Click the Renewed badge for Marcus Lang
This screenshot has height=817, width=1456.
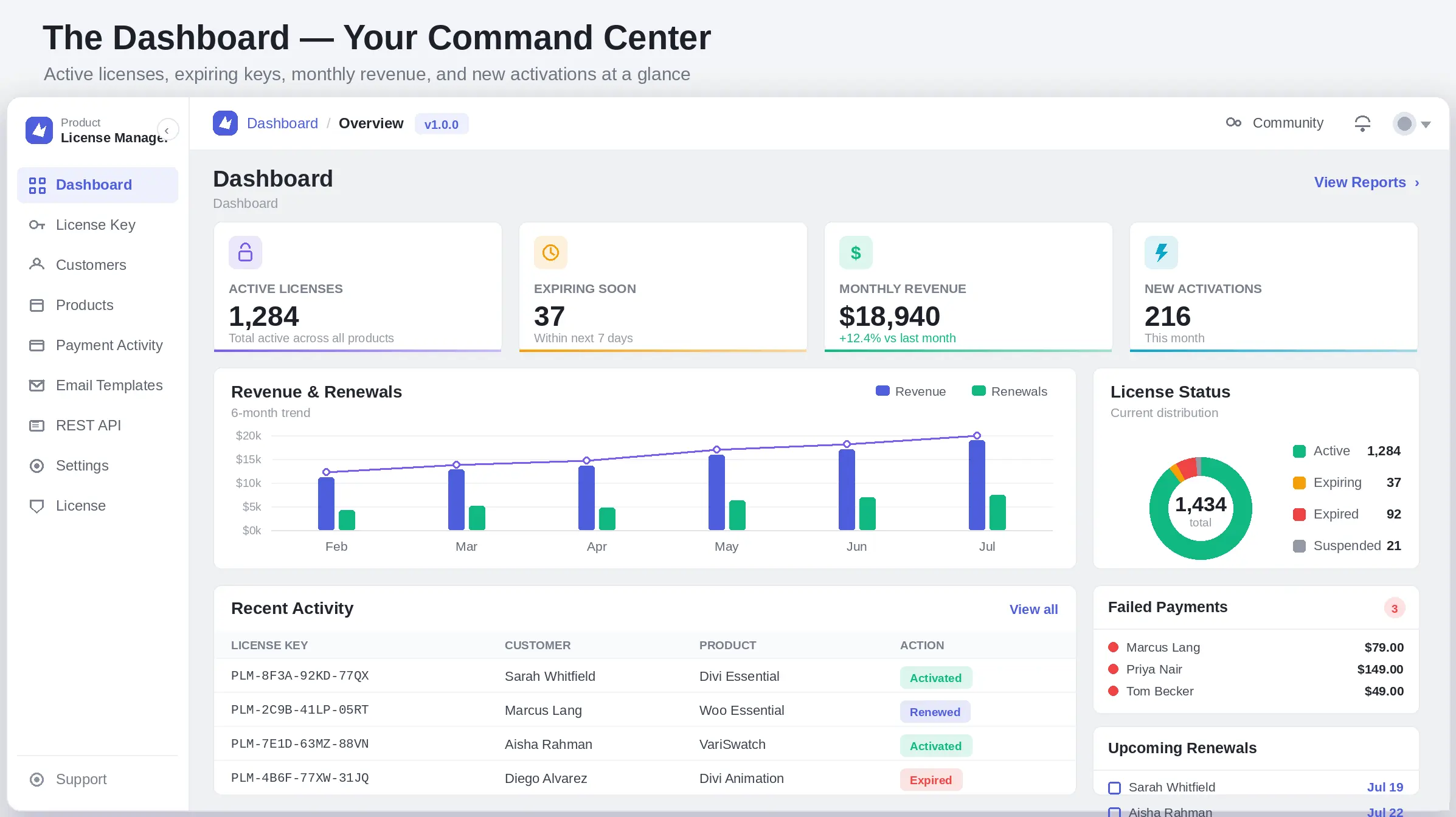point(935,712)
